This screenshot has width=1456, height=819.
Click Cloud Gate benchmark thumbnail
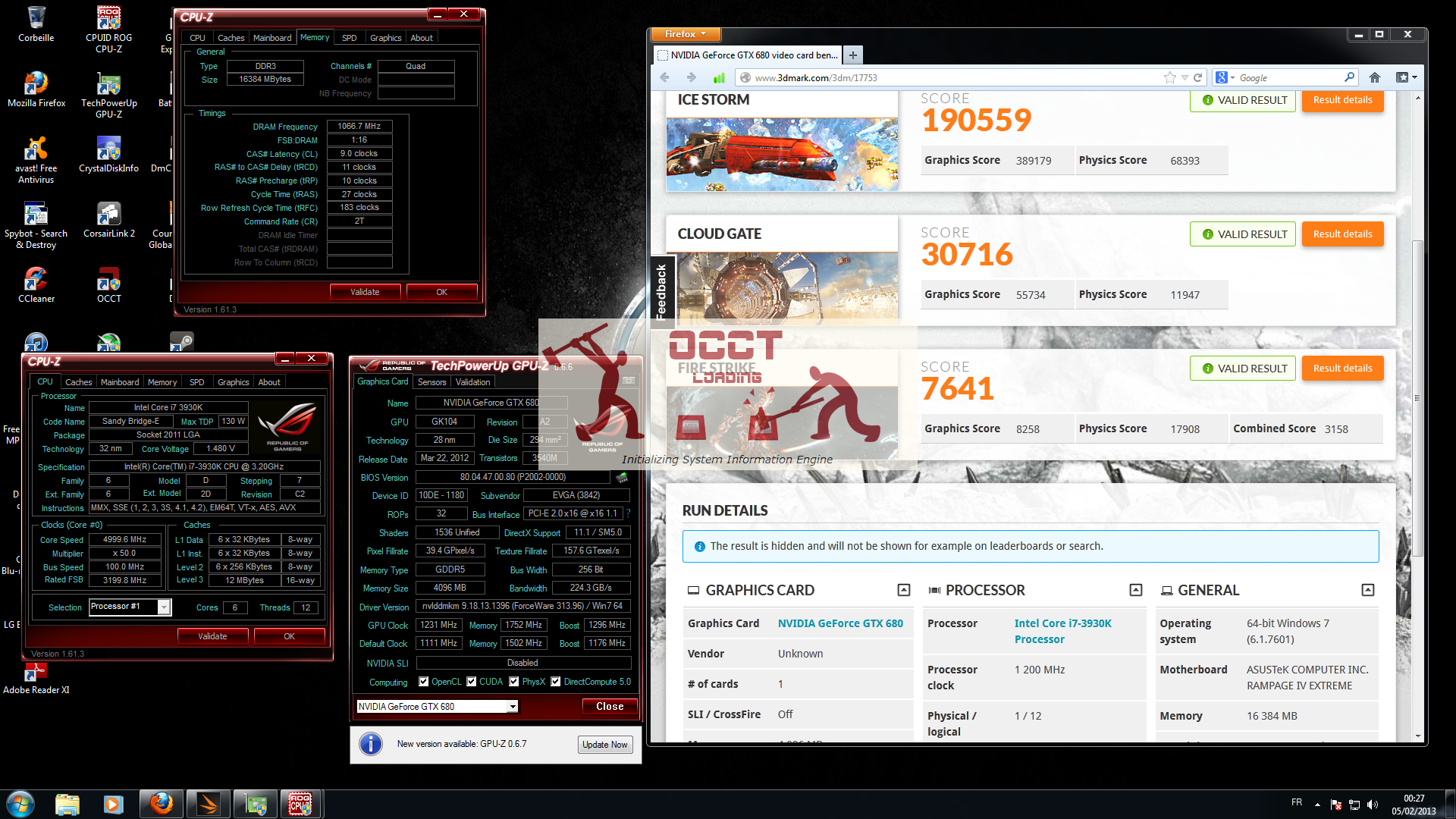tap(782, 287)
